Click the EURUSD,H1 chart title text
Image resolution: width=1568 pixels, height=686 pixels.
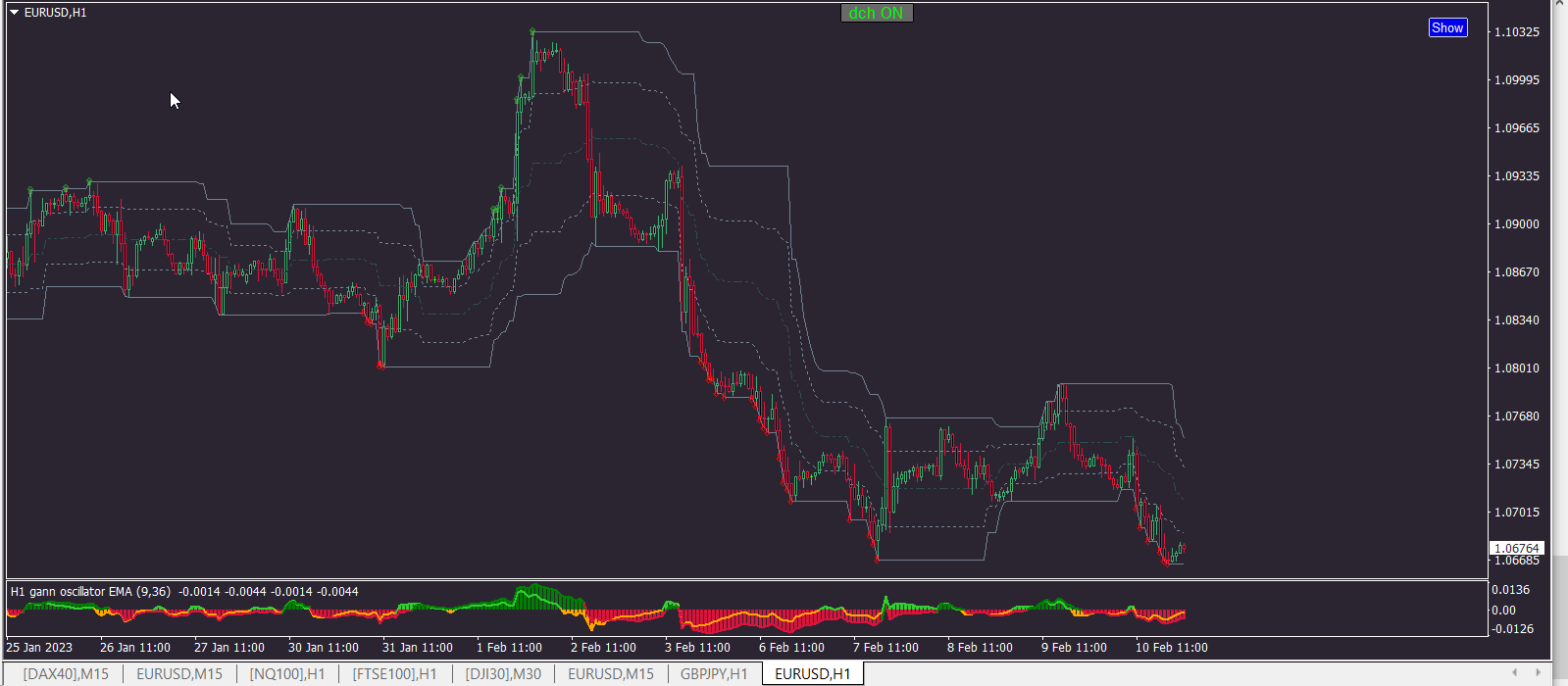[x=55, y=13]
